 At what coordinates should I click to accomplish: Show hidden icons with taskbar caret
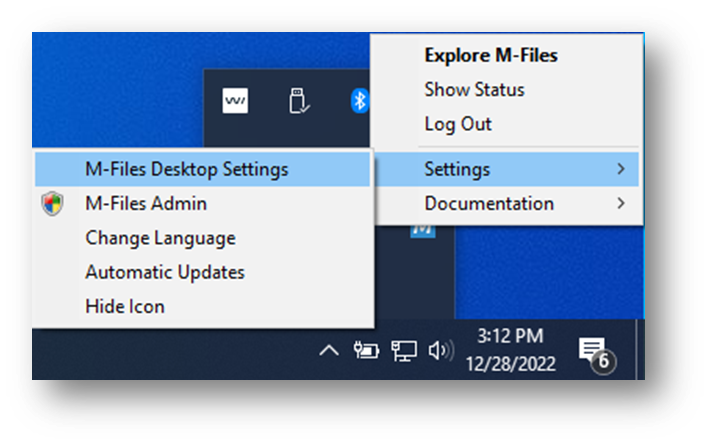tap(329, 350)
